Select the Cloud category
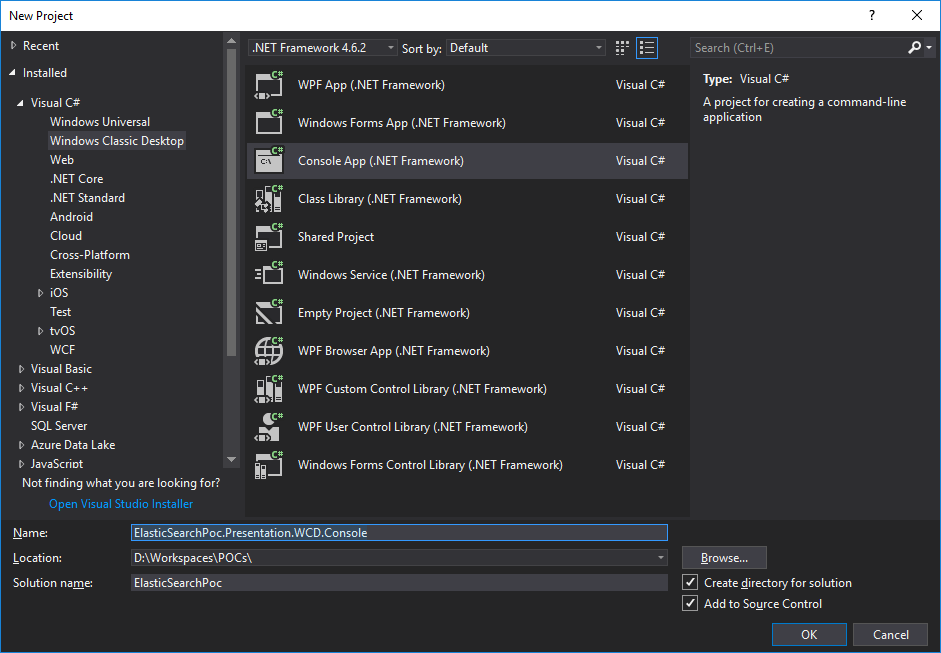Screen dimensions: 941x653 [x=66, y=236]
